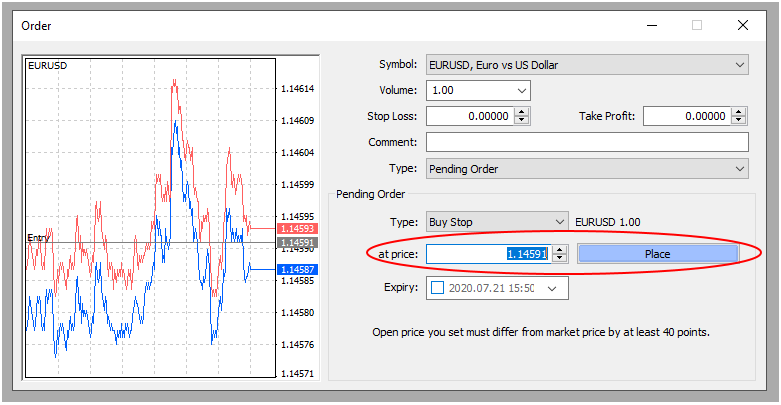This screenshot has width=781, height=405.
Task: Close the Order dialog window
Action: pos(743,25)
